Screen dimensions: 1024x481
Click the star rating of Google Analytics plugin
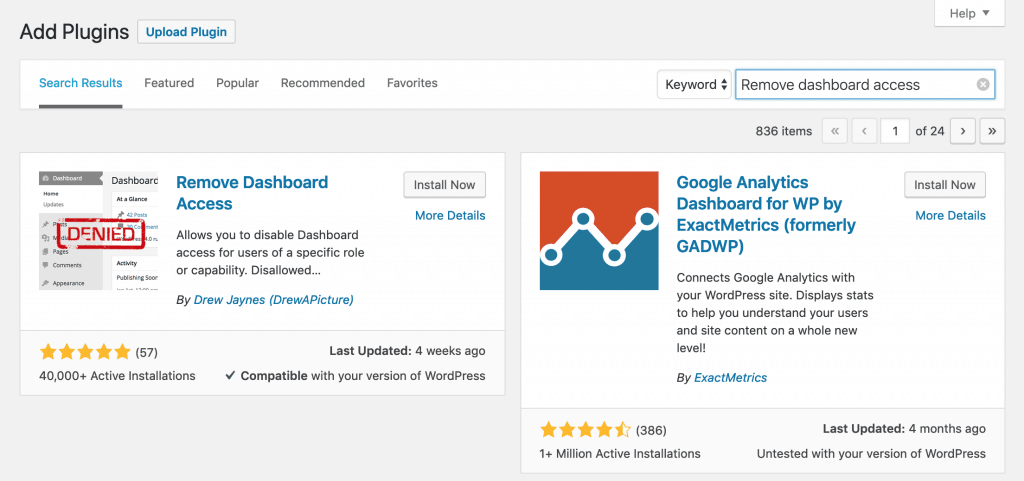tap(585, 430)
